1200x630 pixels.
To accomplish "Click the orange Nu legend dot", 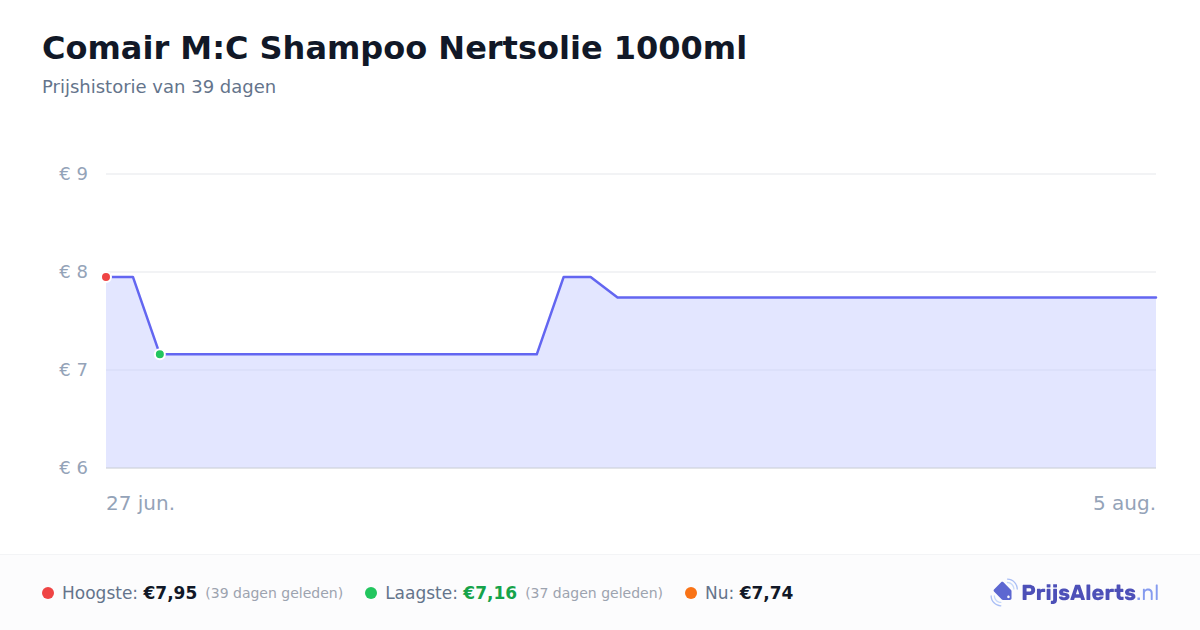I will (691, 593).
